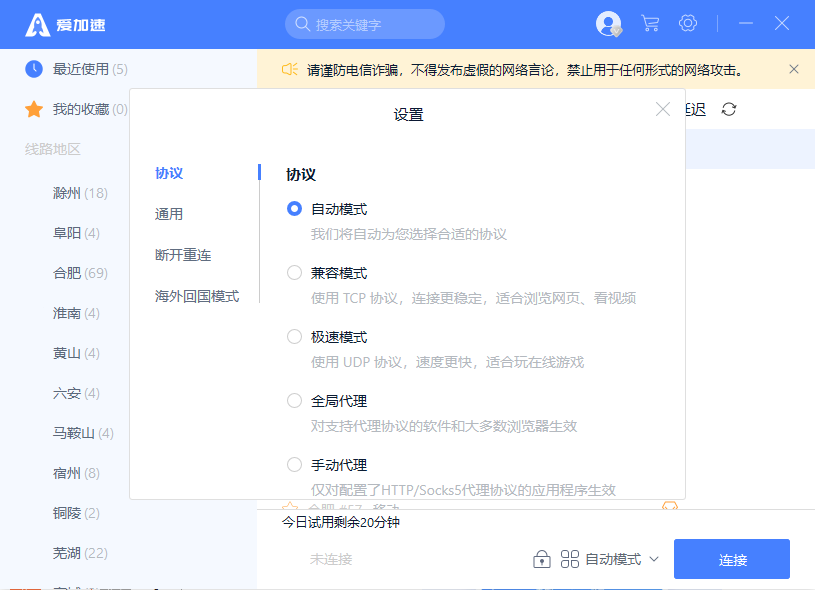Screen dimensions: 815x590
Task: Open the 自动模式 dropdown
Action: coord(624,559)
